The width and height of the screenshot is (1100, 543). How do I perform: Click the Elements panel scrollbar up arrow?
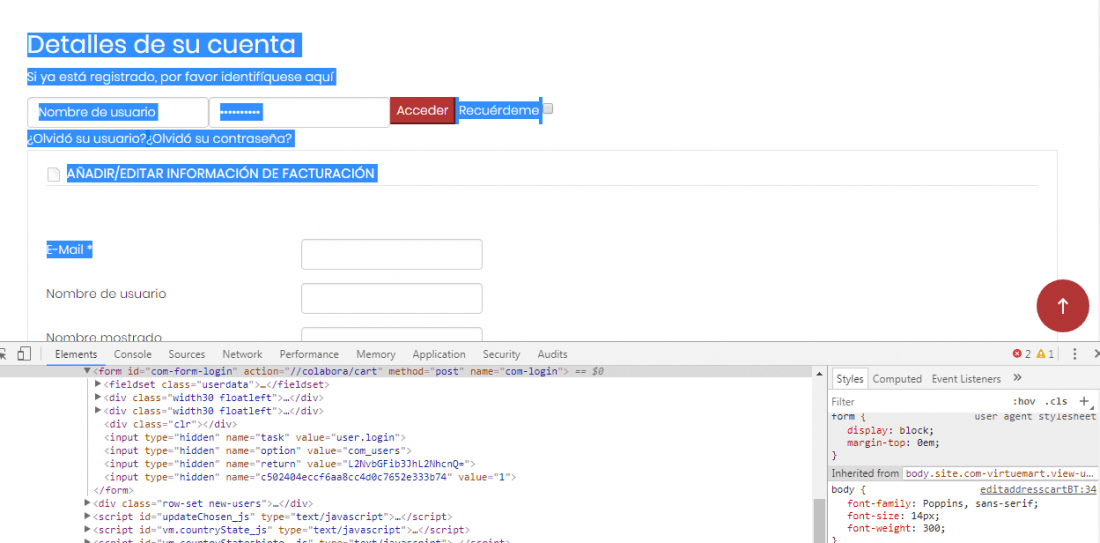(818, 375)
